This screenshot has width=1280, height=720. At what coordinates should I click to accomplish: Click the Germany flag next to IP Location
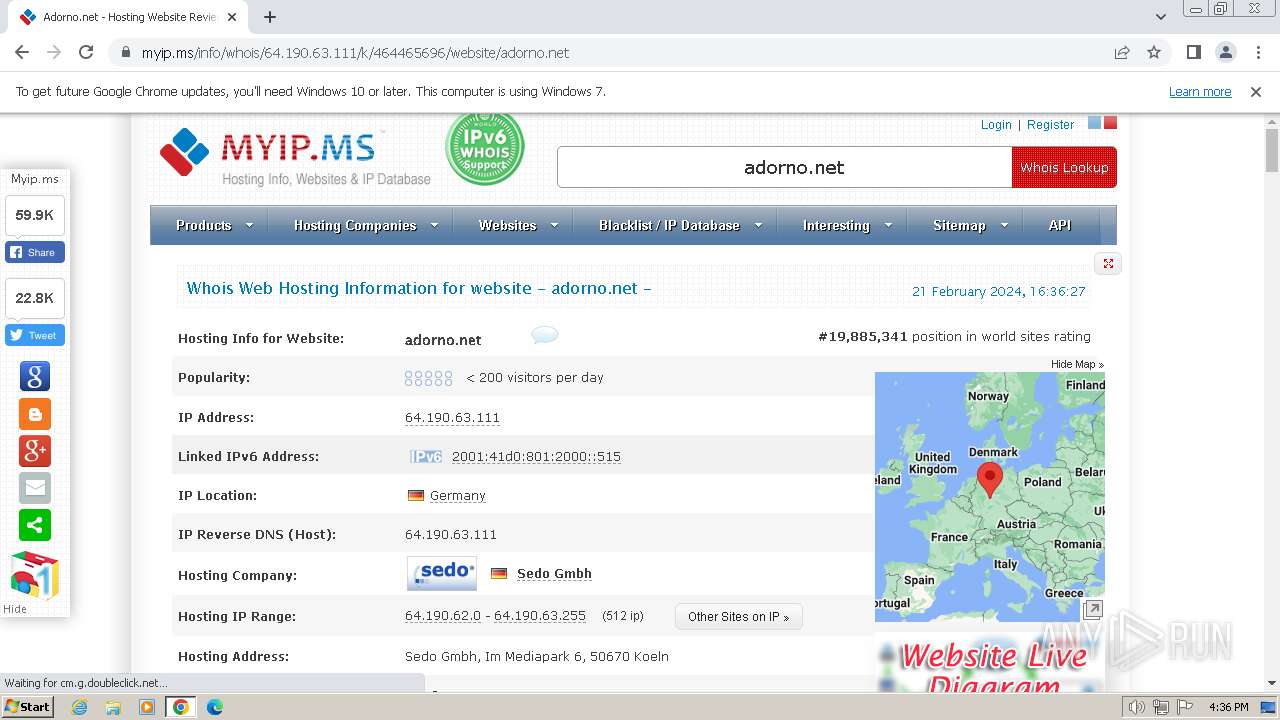pos(416,495)
